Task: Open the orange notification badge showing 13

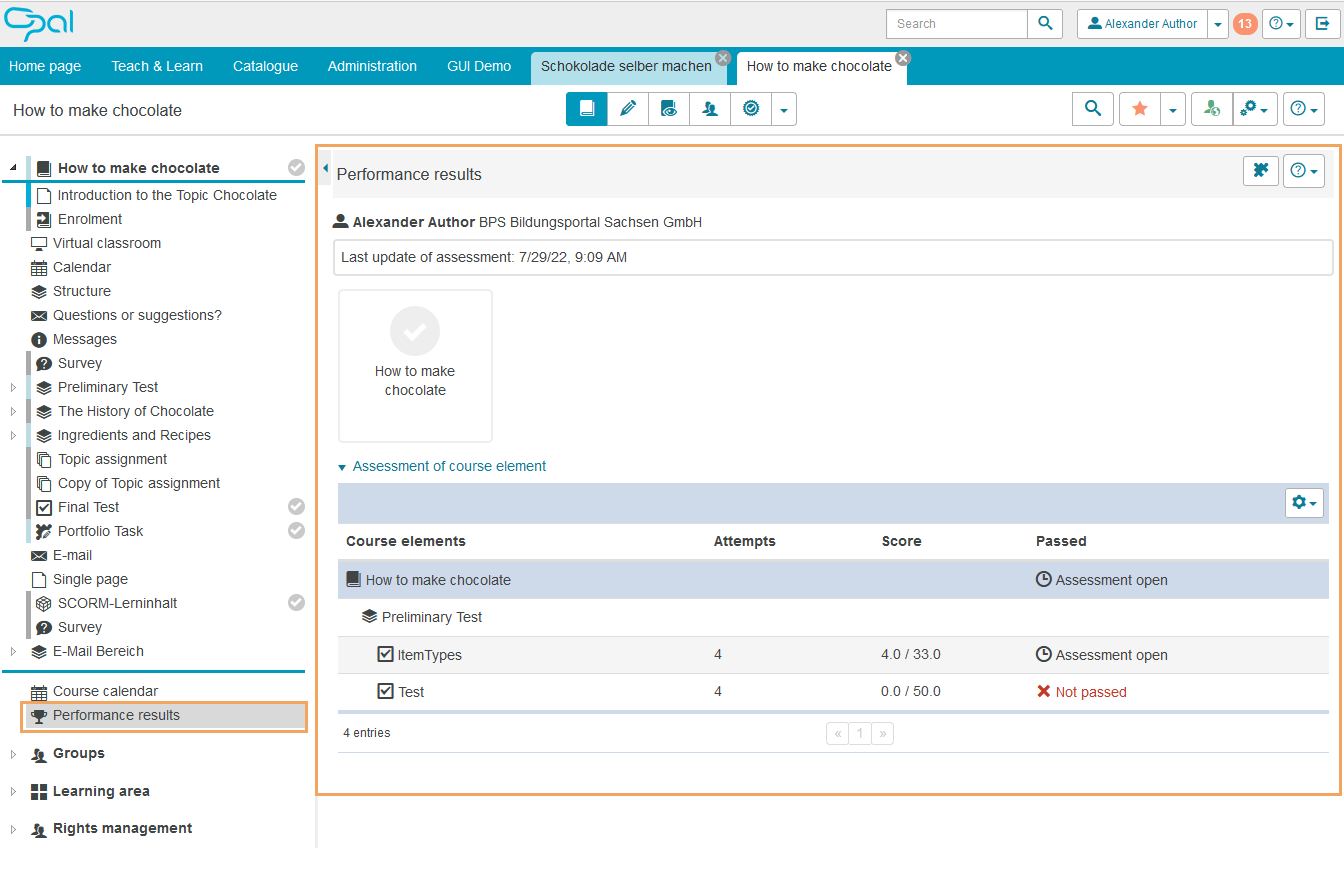Action: tap(1245, 24)
